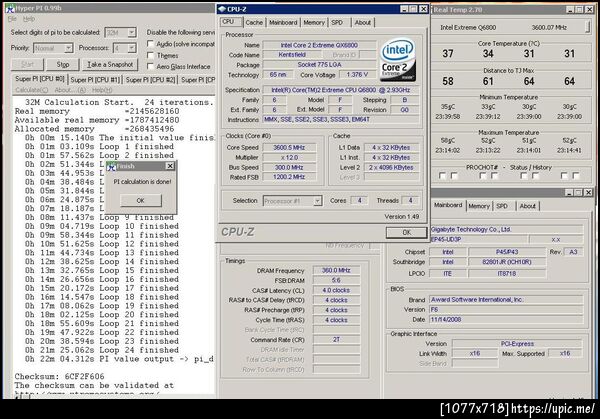Click the Start button in Hyper PI
600x419 pixels.
point(28,65)
